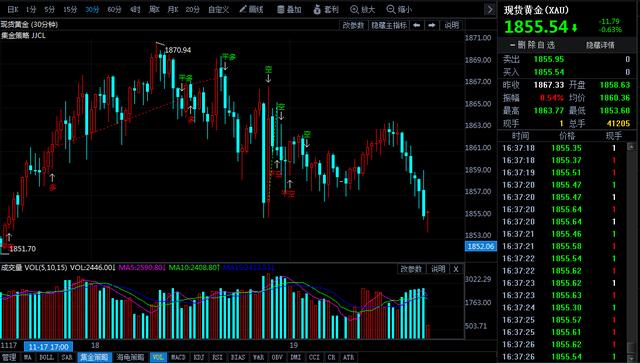The image size is (640, 363).
Task: Open the 叠加 overlay tool
Action: click(289, 9)
